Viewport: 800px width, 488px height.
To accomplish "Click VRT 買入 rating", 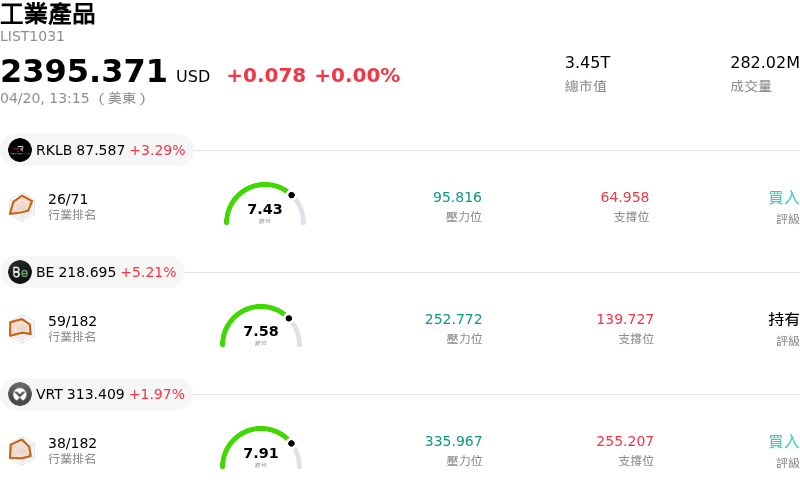I will click(x=783, y=442).
